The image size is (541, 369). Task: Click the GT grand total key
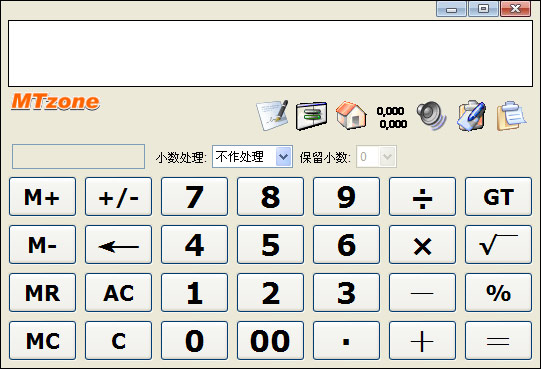[499, 197]
